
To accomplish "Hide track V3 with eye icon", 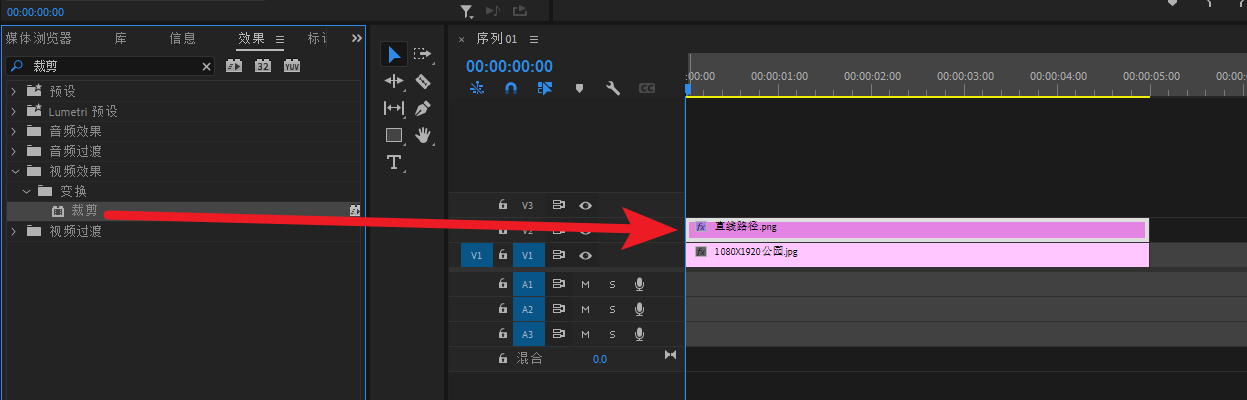I will pos(586,205).
